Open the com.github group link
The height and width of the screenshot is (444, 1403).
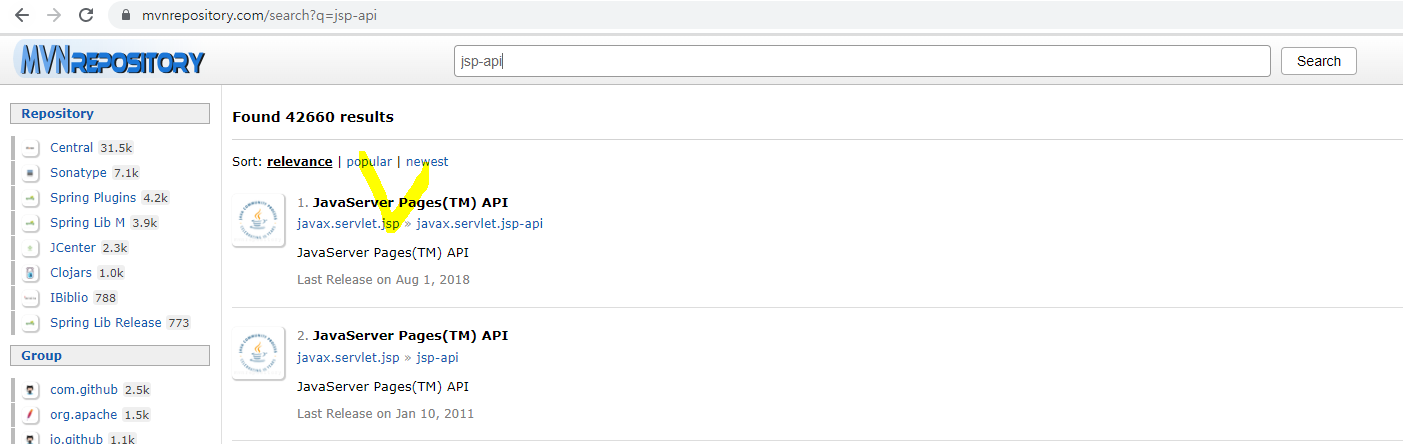coord(84,390)
